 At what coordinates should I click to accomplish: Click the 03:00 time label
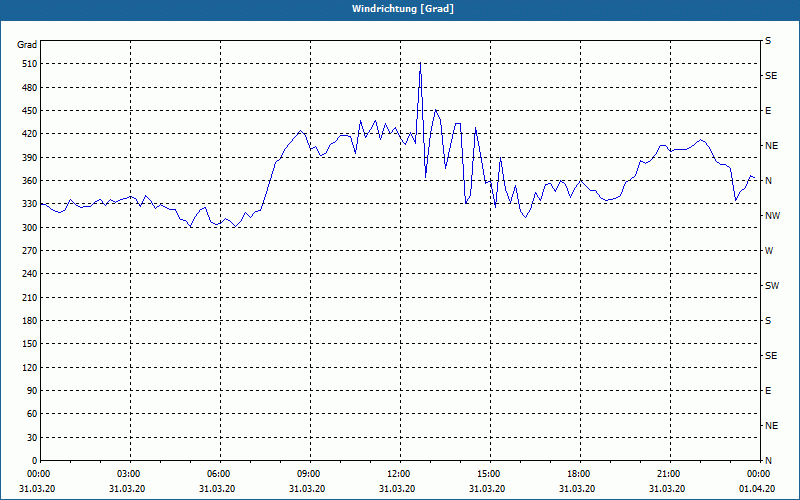[x=130, y=474]
